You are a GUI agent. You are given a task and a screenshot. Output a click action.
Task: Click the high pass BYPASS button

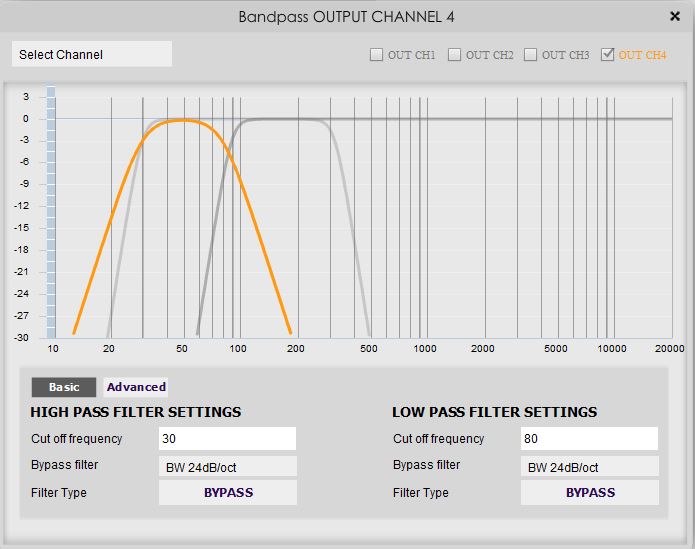228,492
